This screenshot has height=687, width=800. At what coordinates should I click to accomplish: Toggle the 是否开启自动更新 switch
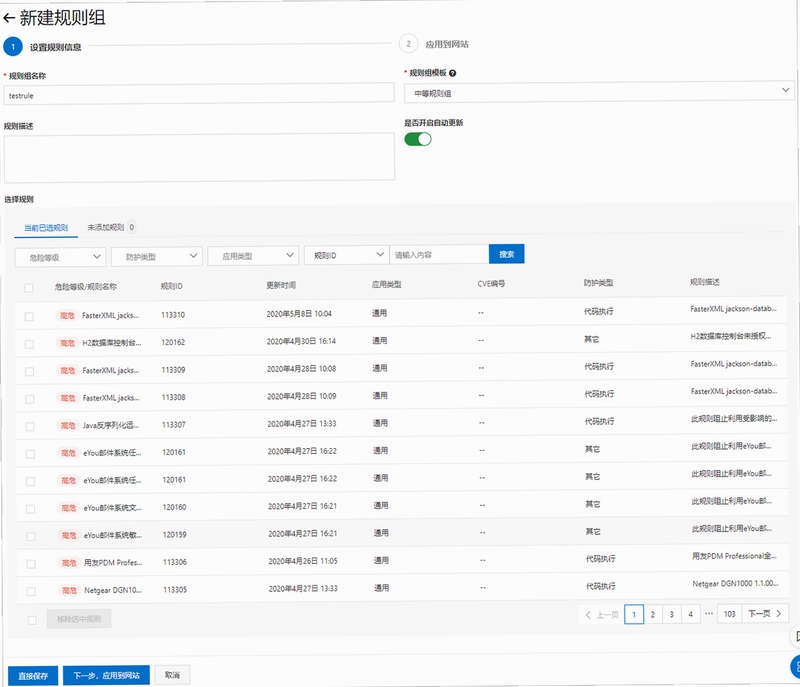[x=418, y=139]
